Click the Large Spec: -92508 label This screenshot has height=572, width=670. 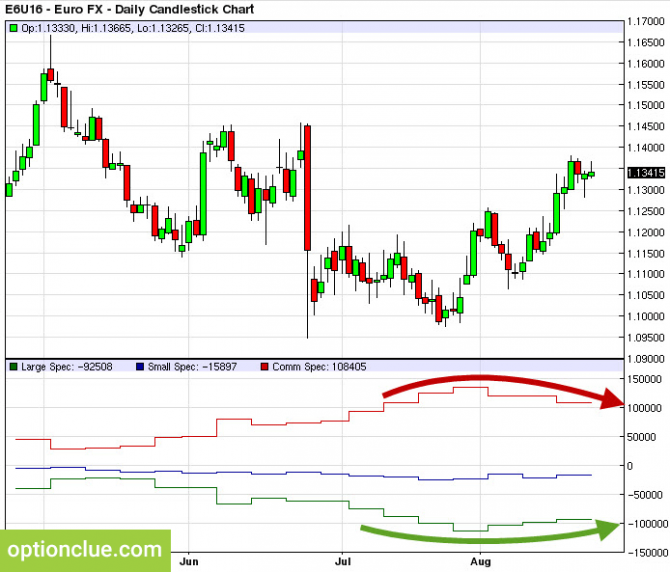pos(67,367)
